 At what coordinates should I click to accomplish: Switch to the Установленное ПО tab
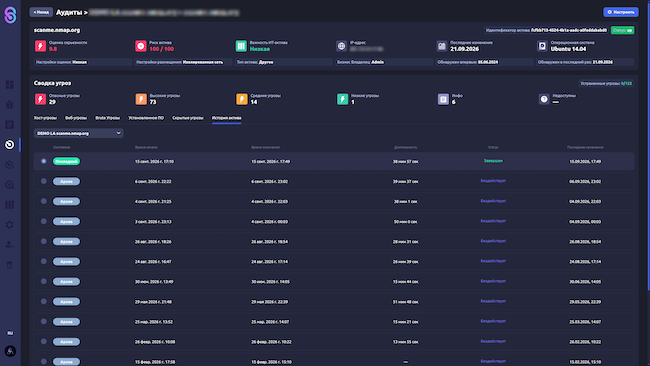click(146, 118)
